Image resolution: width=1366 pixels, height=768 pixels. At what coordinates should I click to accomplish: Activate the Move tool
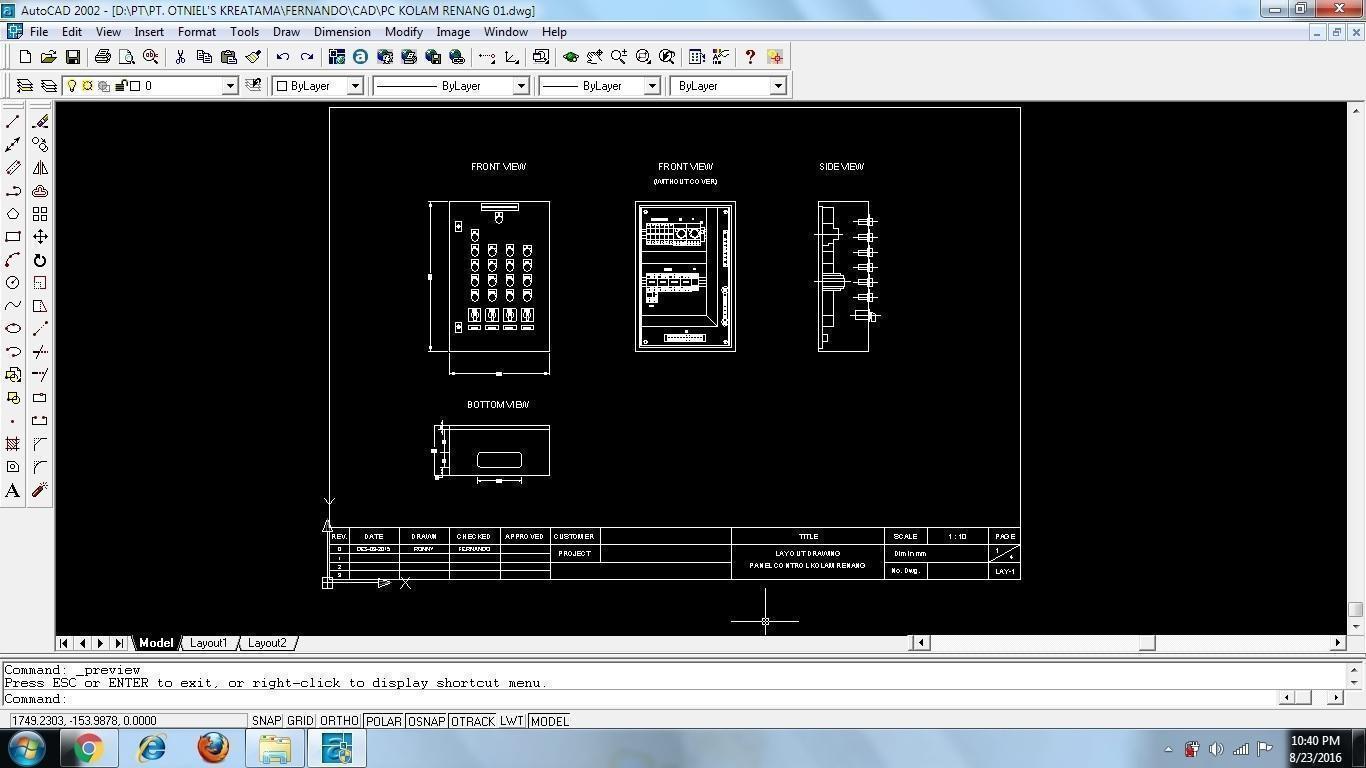point(40,236)
